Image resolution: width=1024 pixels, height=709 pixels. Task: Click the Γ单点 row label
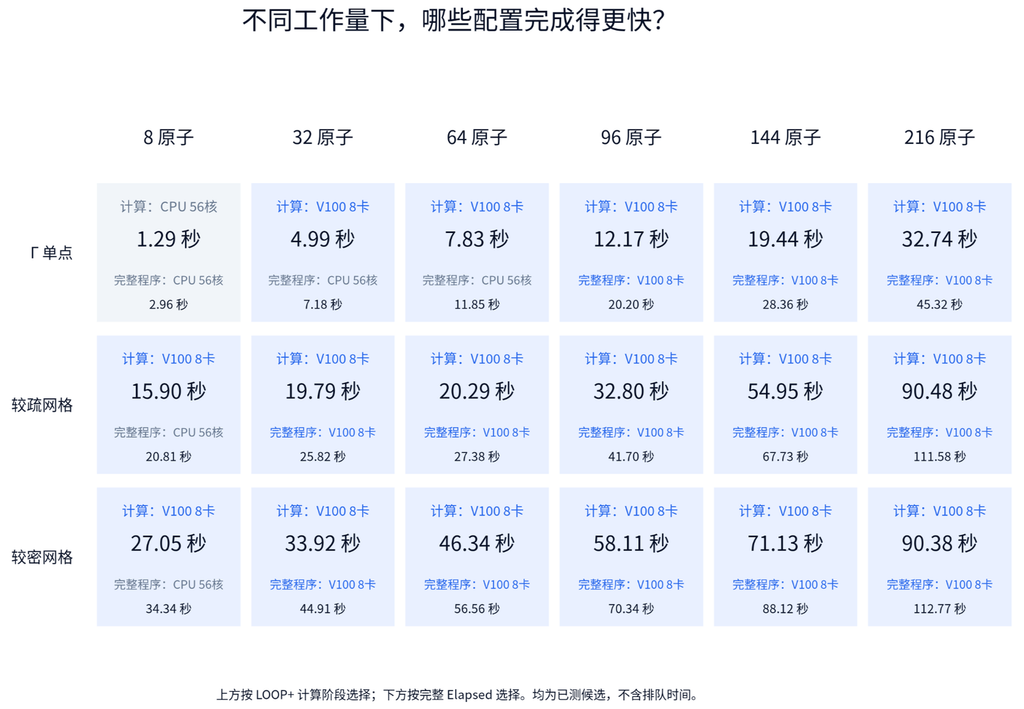pos(52,253)
